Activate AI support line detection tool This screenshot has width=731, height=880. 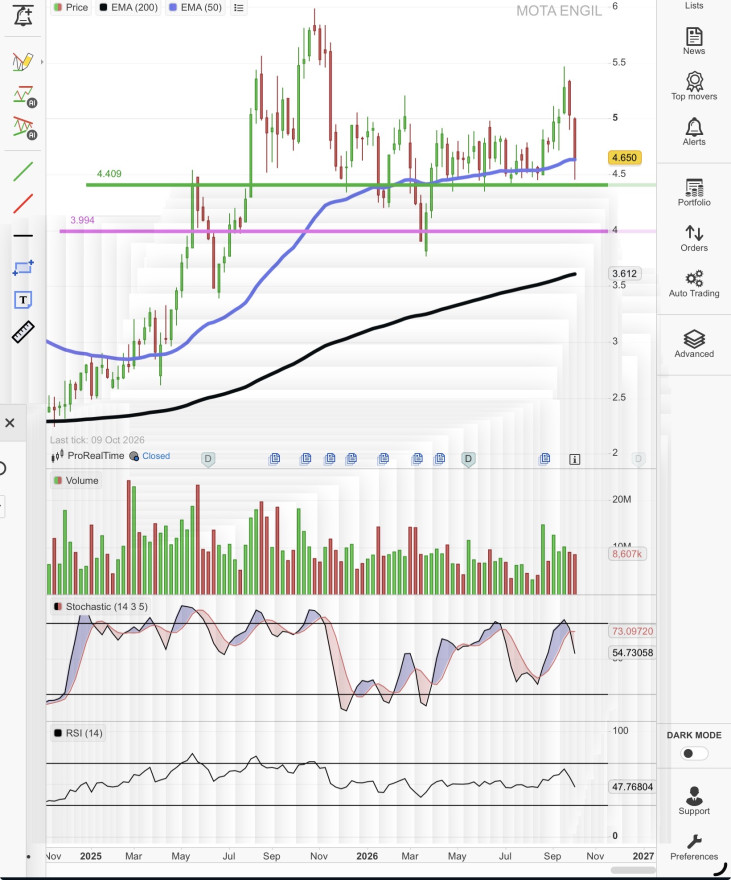(24, 97)
